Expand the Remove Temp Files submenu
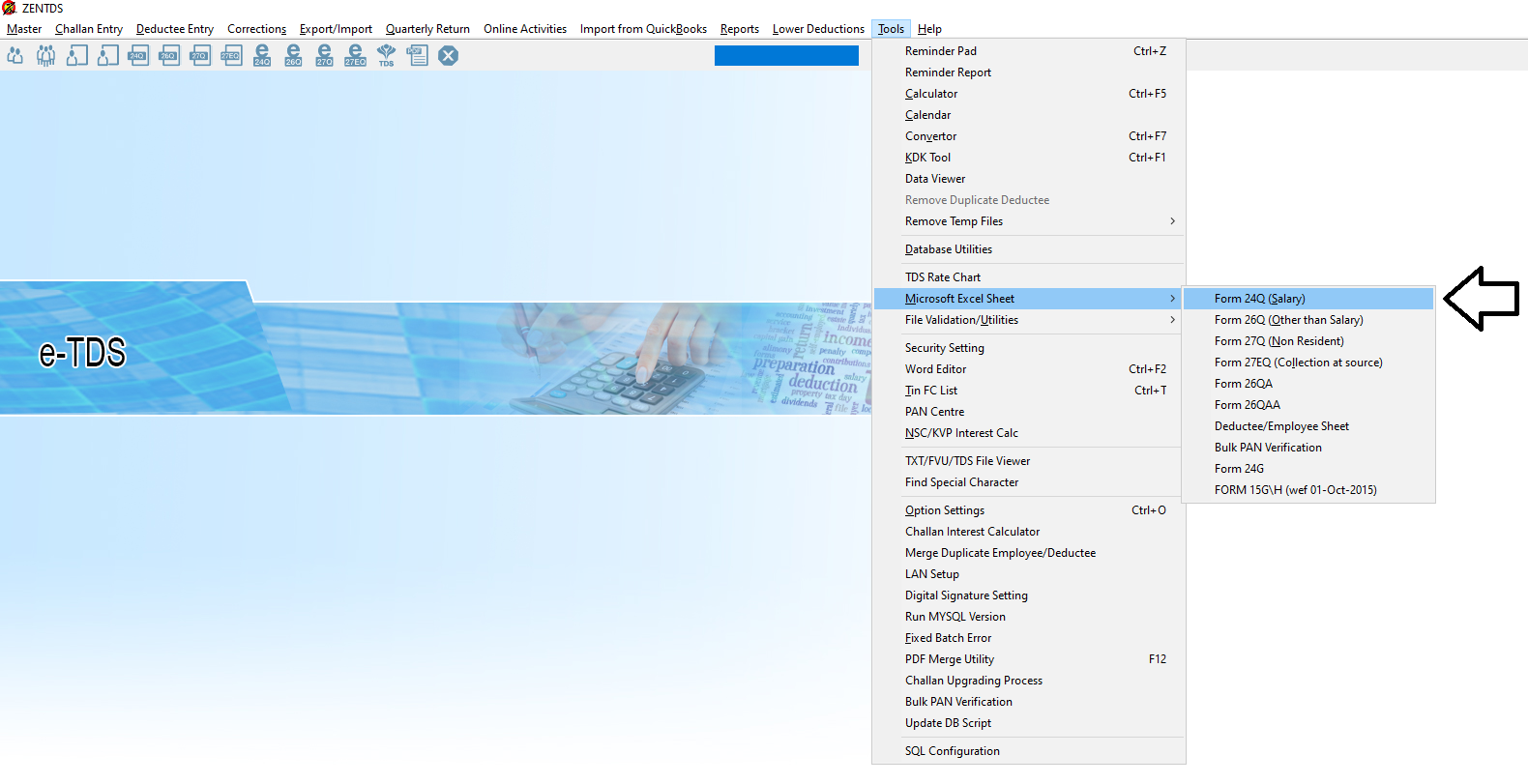This screenshot has height=784, width=1528. 1029,221
